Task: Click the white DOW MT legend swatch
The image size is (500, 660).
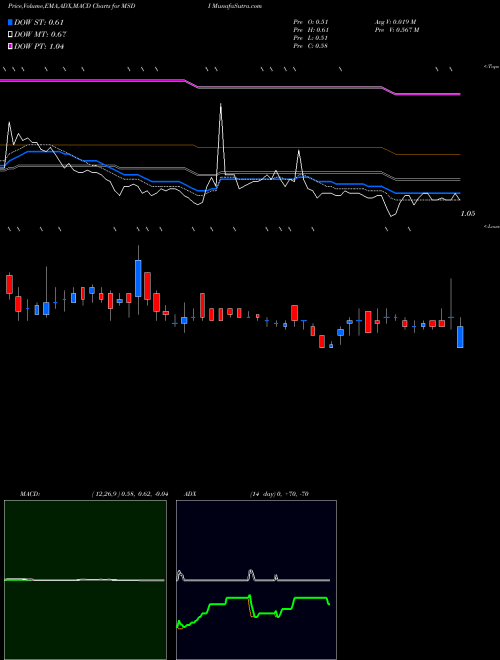Action: point(10,35)
